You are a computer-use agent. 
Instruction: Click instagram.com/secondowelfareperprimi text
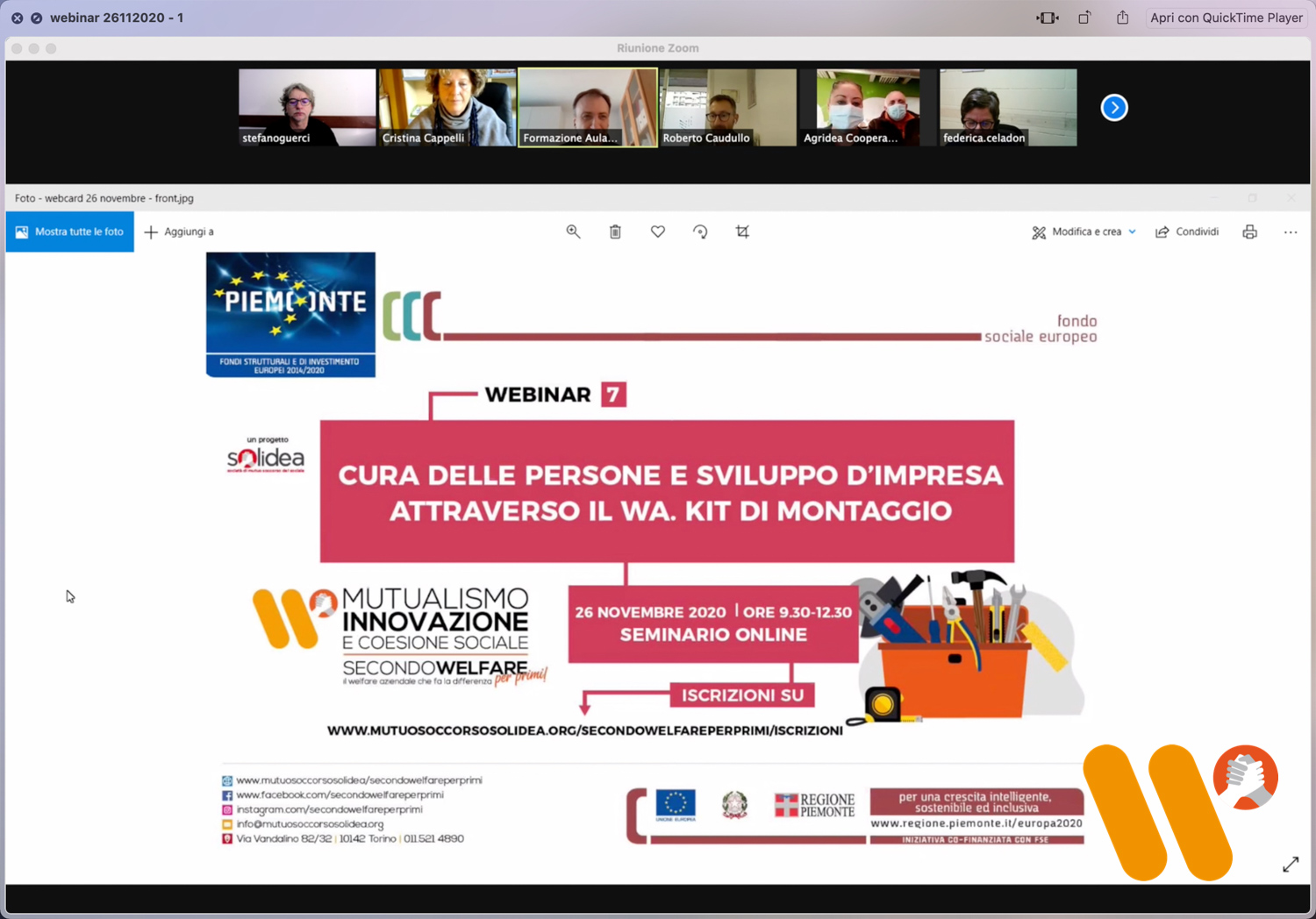[x=329, y=809]
